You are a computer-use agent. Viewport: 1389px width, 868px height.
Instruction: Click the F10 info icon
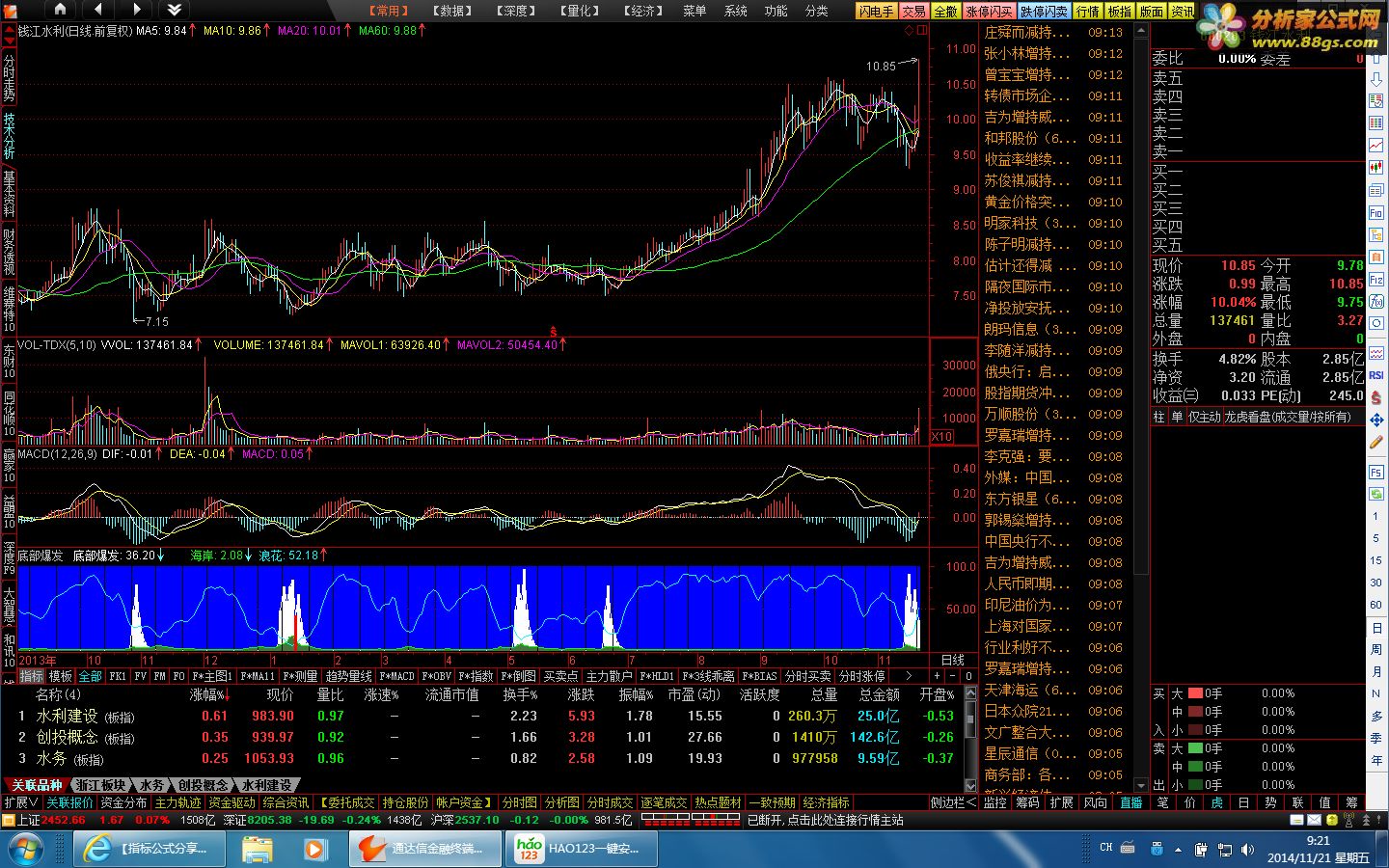pyautogui.click(x=1376, y=212)
